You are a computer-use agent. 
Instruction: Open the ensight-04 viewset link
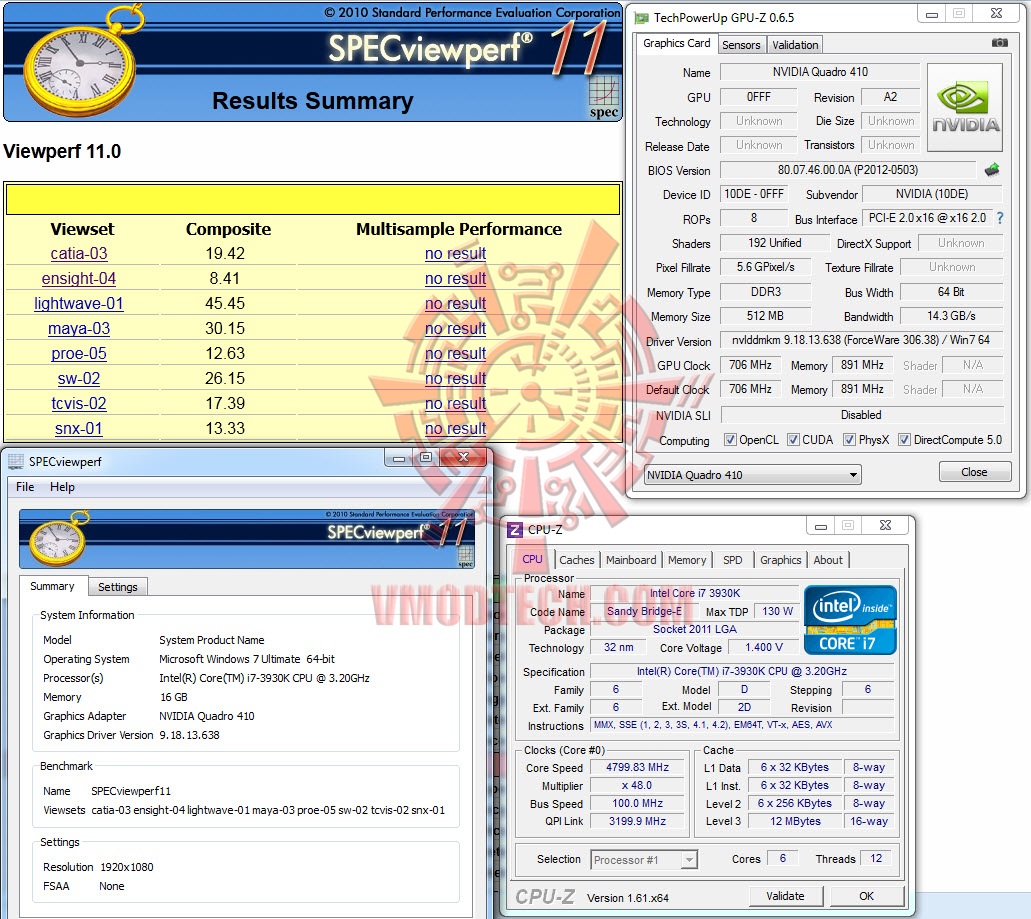[78, 279]
